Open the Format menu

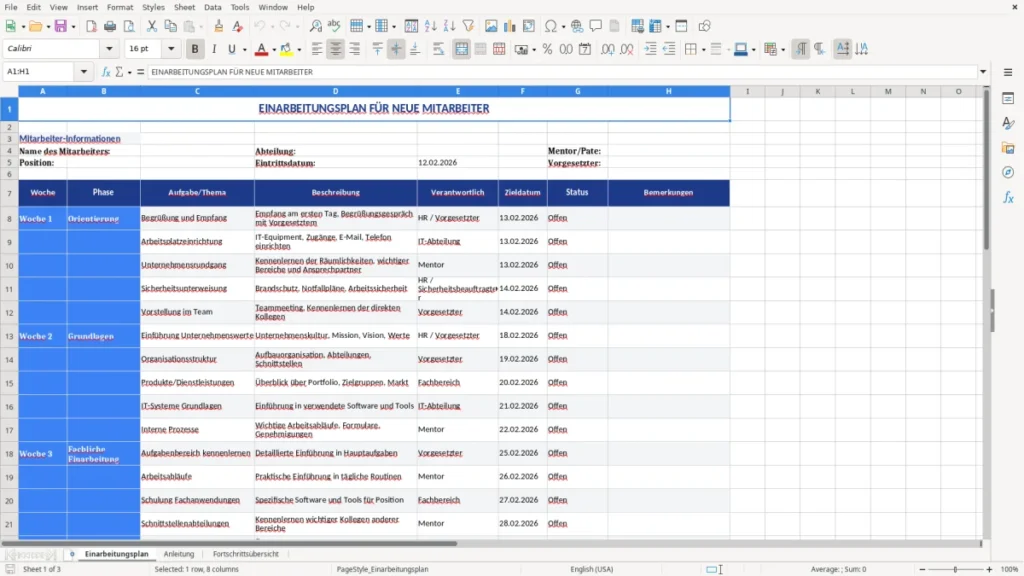120,7
